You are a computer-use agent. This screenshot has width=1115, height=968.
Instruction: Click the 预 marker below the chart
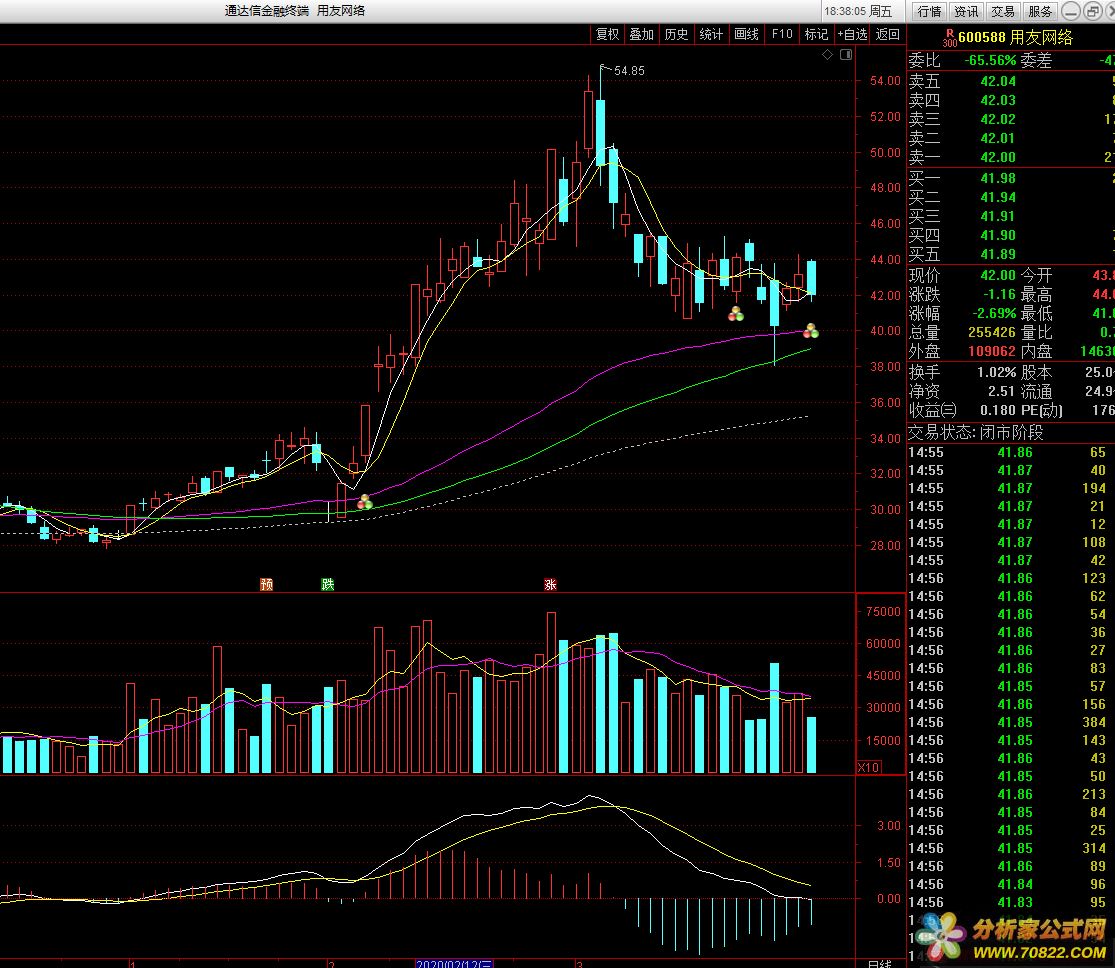(x=266, y=584)
